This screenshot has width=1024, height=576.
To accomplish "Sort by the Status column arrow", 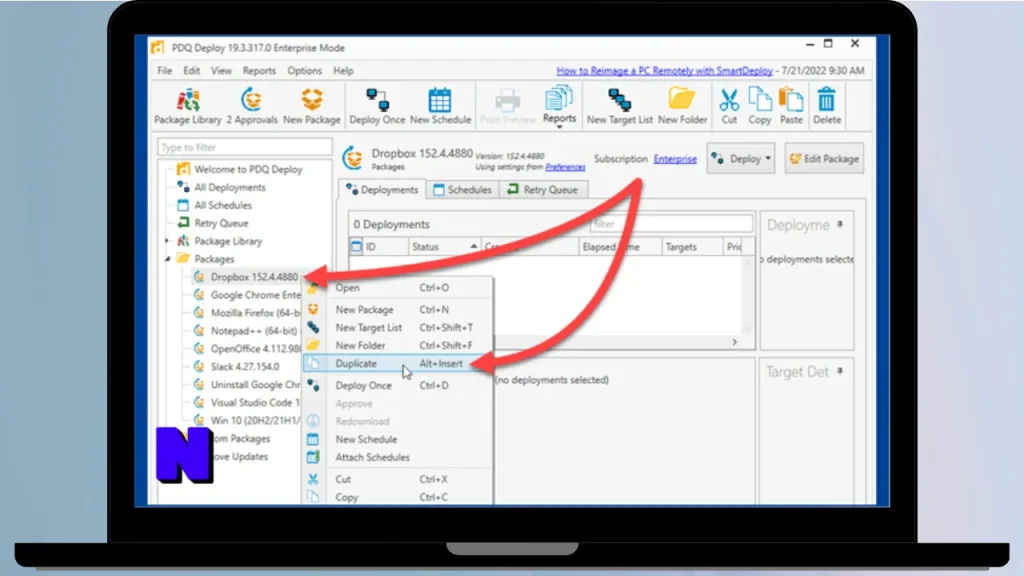I will [473, 246].
